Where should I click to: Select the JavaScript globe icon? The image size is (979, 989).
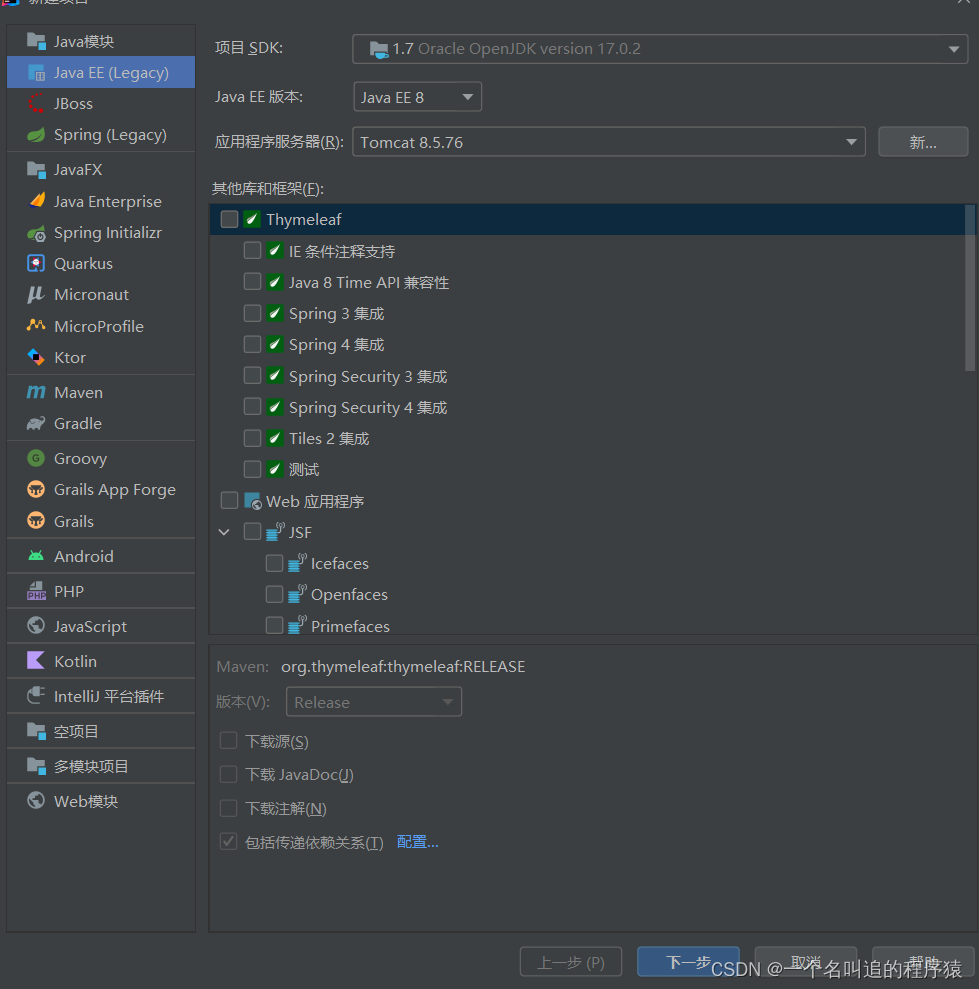[x=36, y=626]
